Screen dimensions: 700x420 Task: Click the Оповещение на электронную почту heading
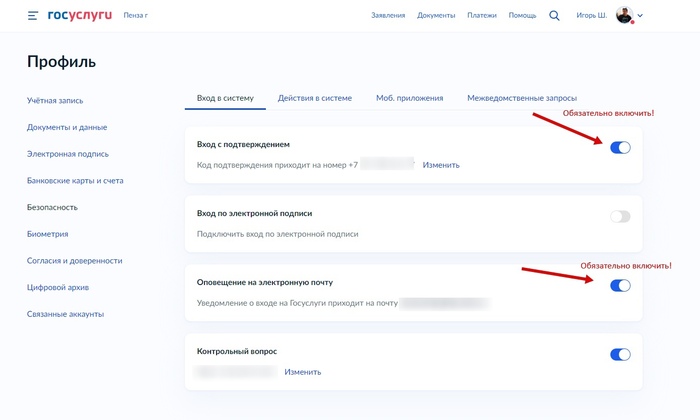coord(265,282)
